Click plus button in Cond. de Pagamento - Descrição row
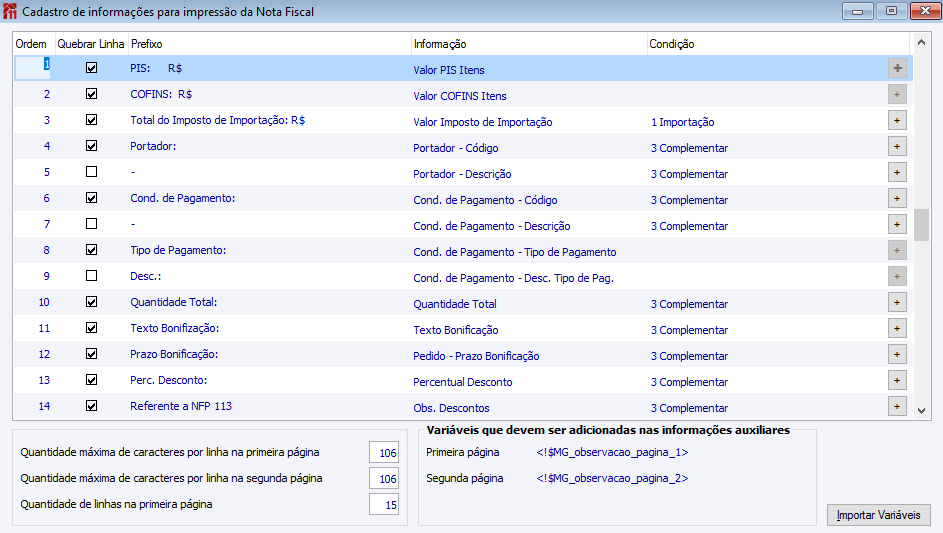This screenshot has height=533, width=943. tap(897, 224)
